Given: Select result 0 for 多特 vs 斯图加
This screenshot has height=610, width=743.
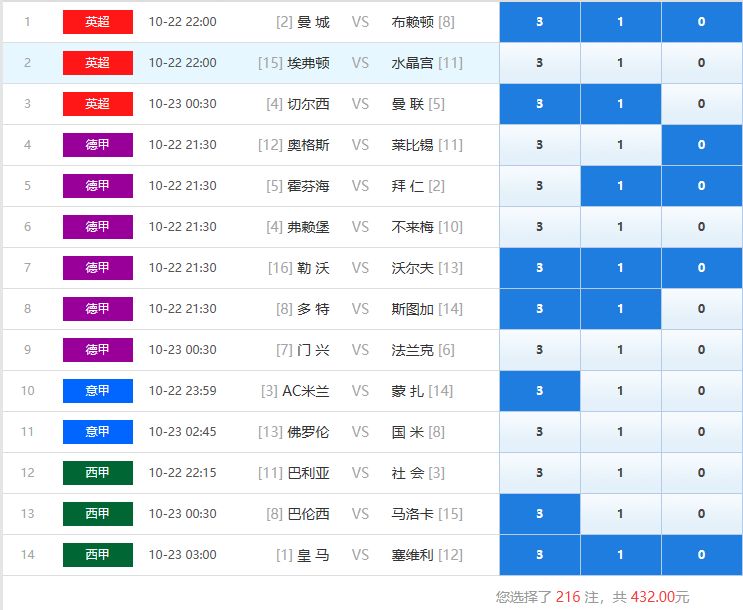Looking at the screenshot, I should coord(702,309).
